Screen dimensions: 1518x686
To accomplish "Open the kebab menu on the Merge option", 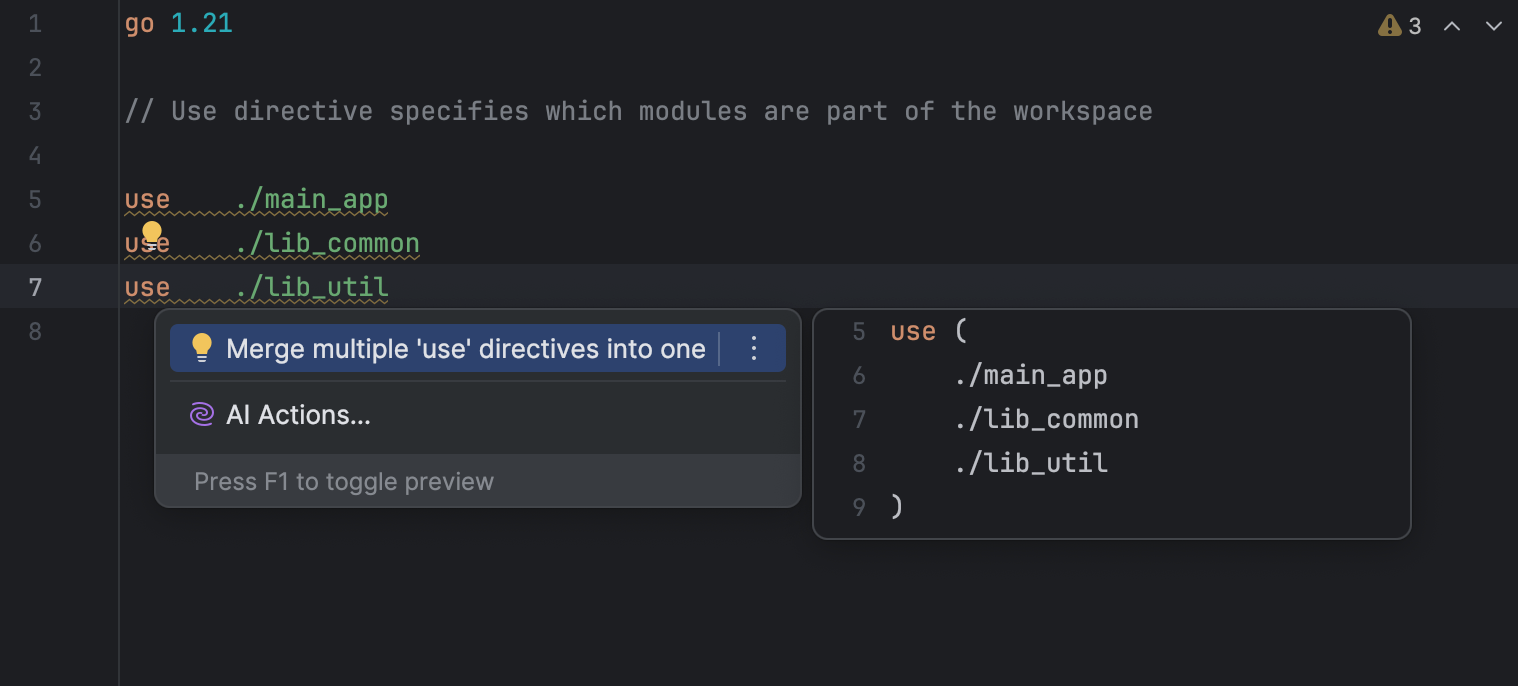I will (753, 348).
